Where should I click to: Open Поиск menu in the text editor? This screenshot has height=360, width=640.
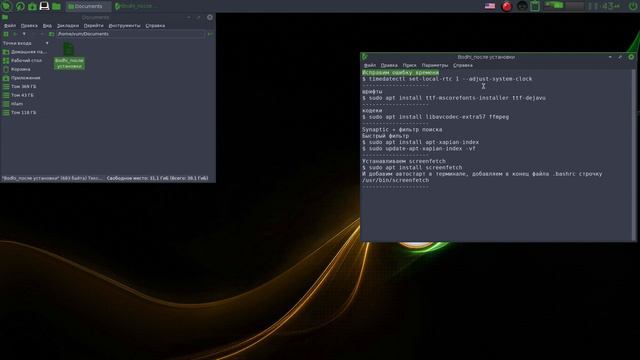pos(409,65)
